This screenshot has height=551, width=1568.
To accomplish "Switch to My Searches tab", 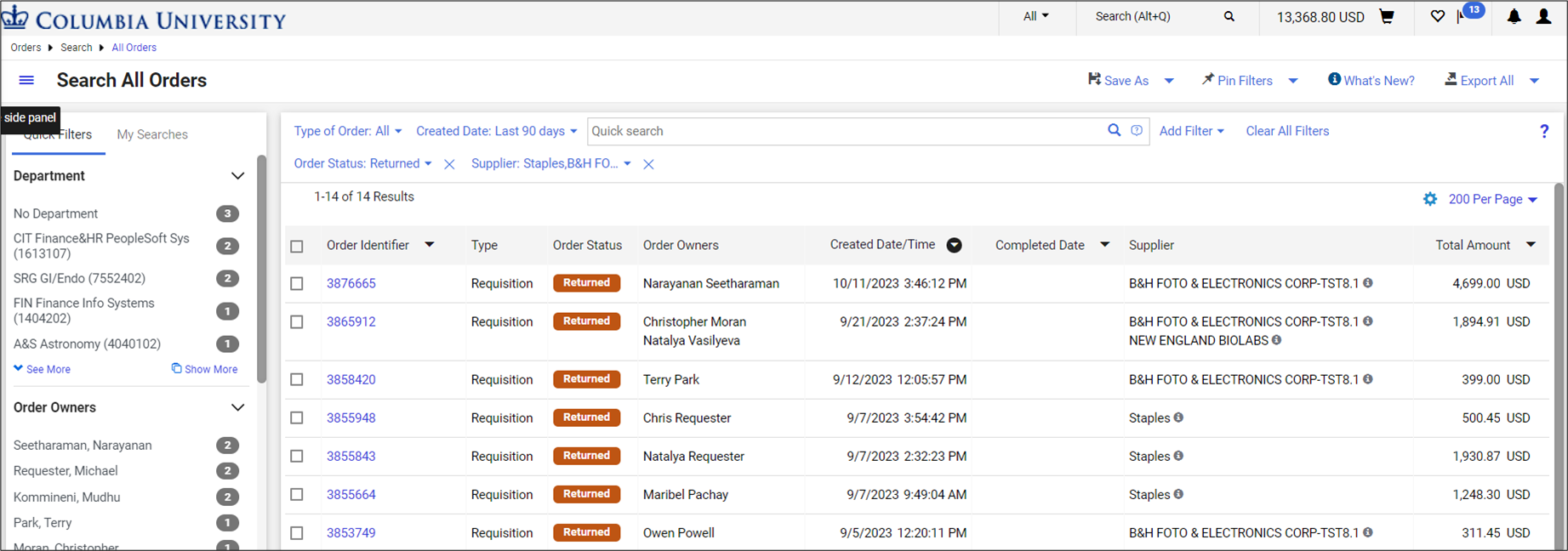I will coord(152,134).
